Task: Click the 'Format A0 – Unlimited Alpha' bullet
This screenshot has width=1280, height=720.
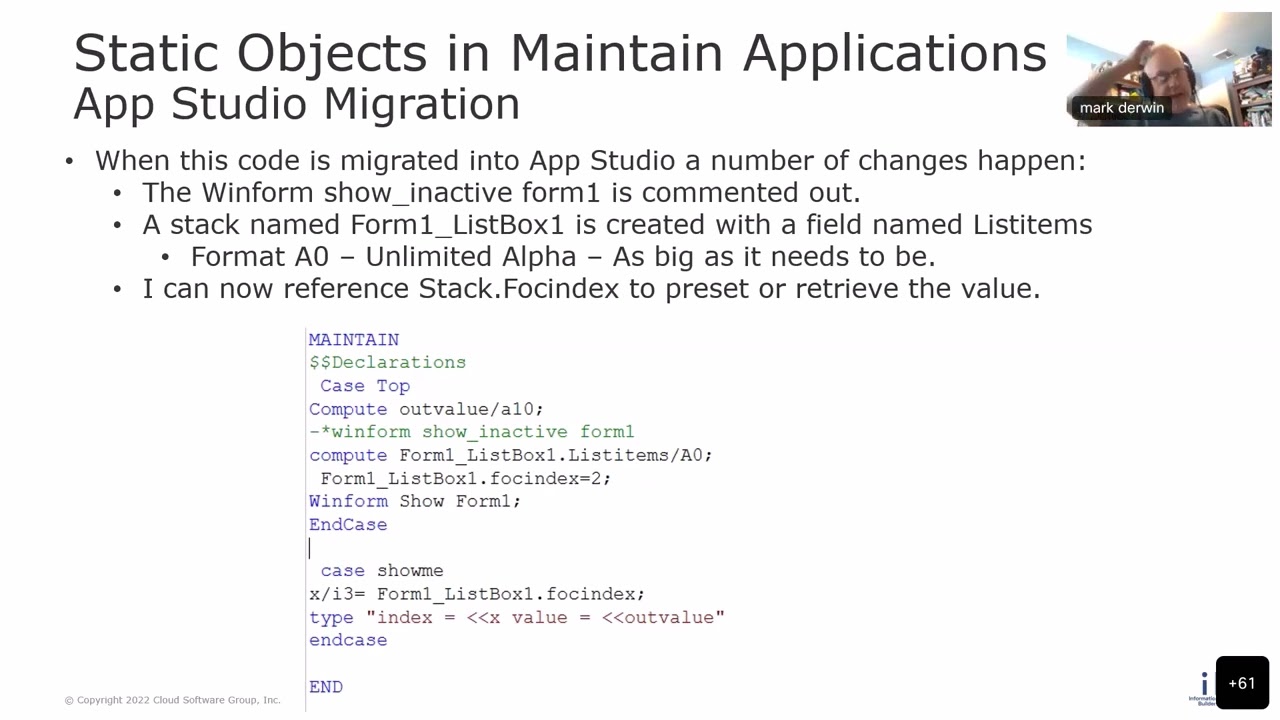Action: (563, 256)
